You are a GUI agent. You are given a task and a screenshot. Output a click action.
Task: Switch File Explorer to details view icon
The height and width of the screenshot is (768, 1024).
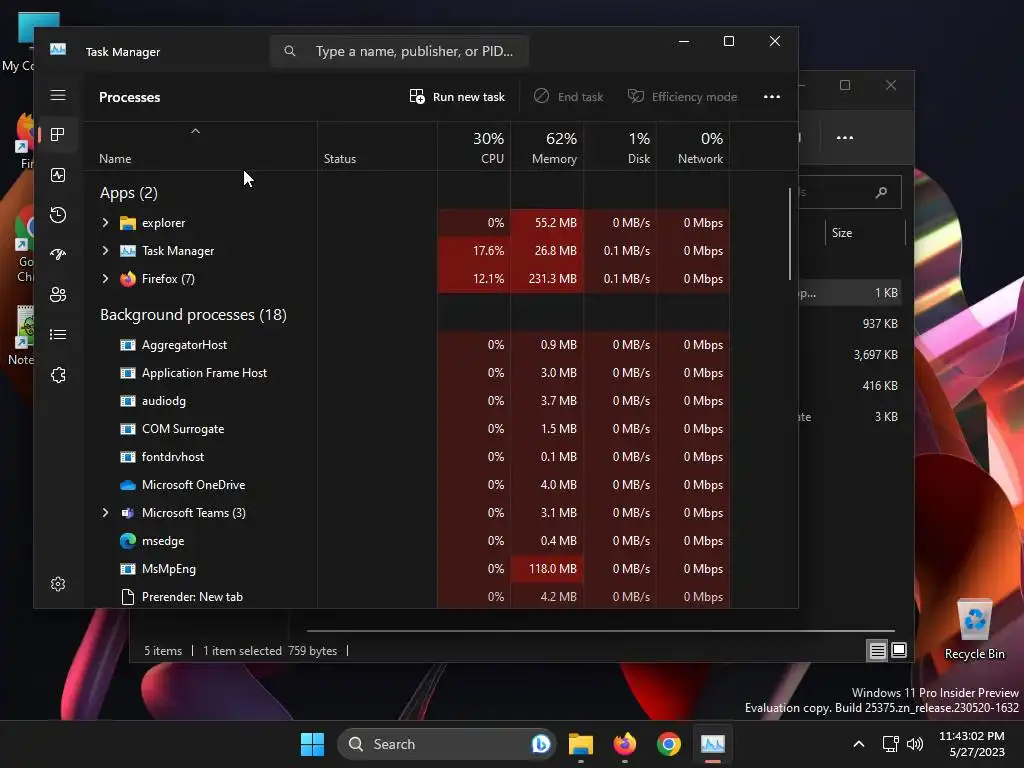[x=878, y=650]
